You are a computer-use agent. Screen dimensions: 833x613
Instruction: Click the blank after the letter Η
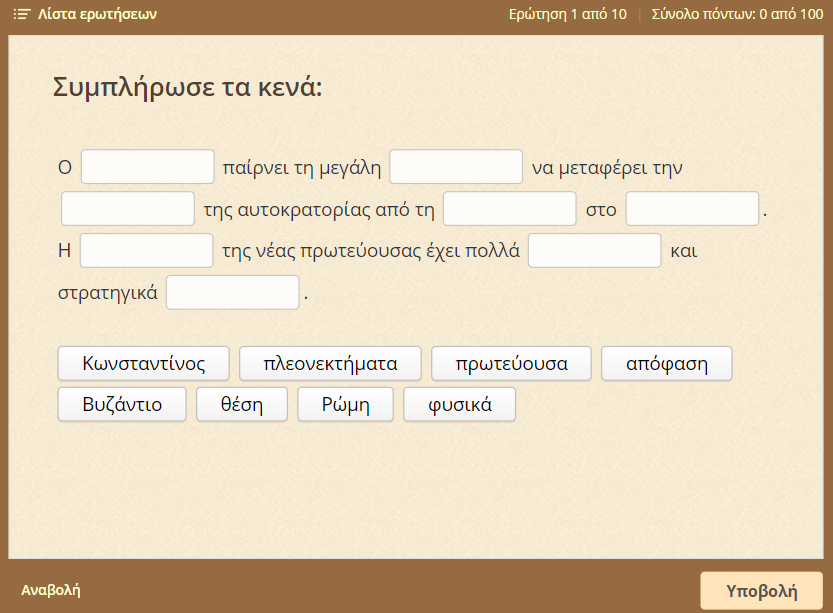tap(147, 250)
